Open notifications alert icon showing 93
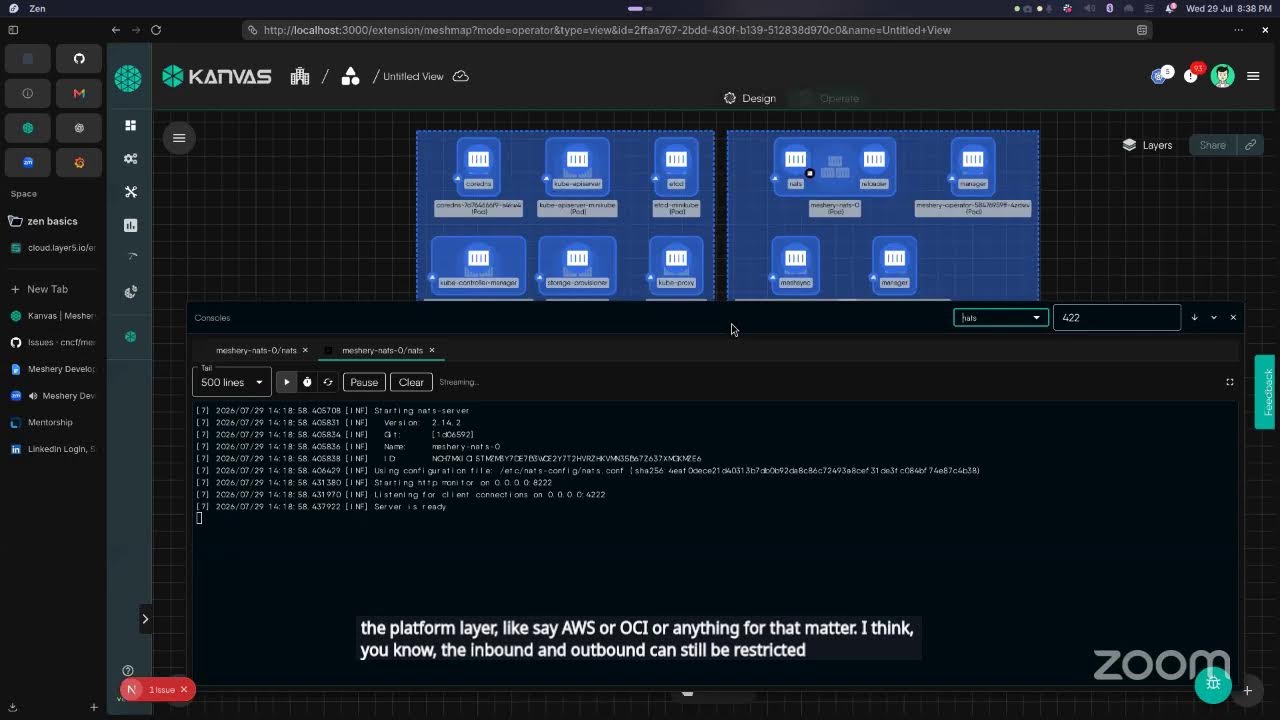 coord(1191,76)
